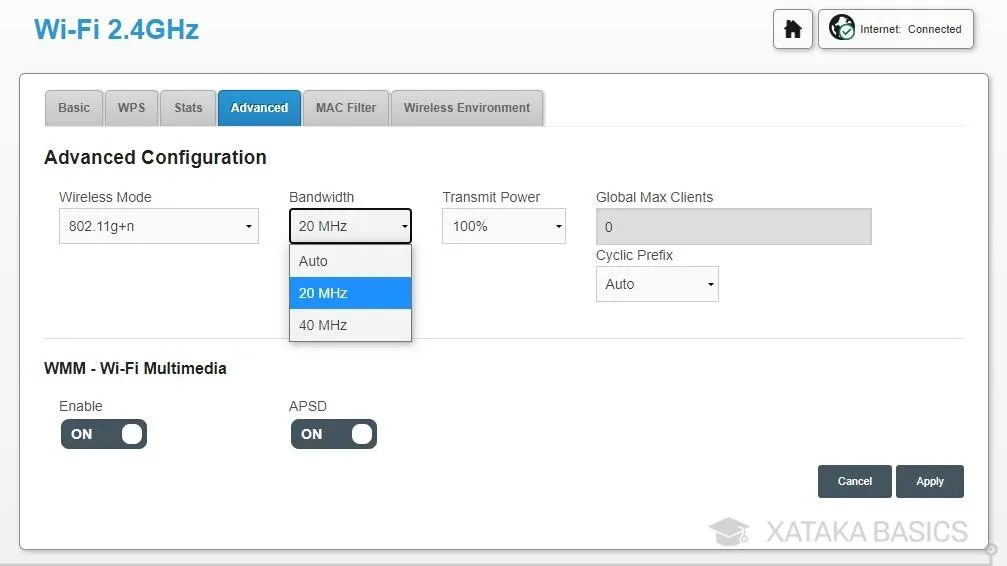The width and height of the screenshot is (1007, 566).
Task: Click the Global Max Clients field
Action: (x=733, y=227)
